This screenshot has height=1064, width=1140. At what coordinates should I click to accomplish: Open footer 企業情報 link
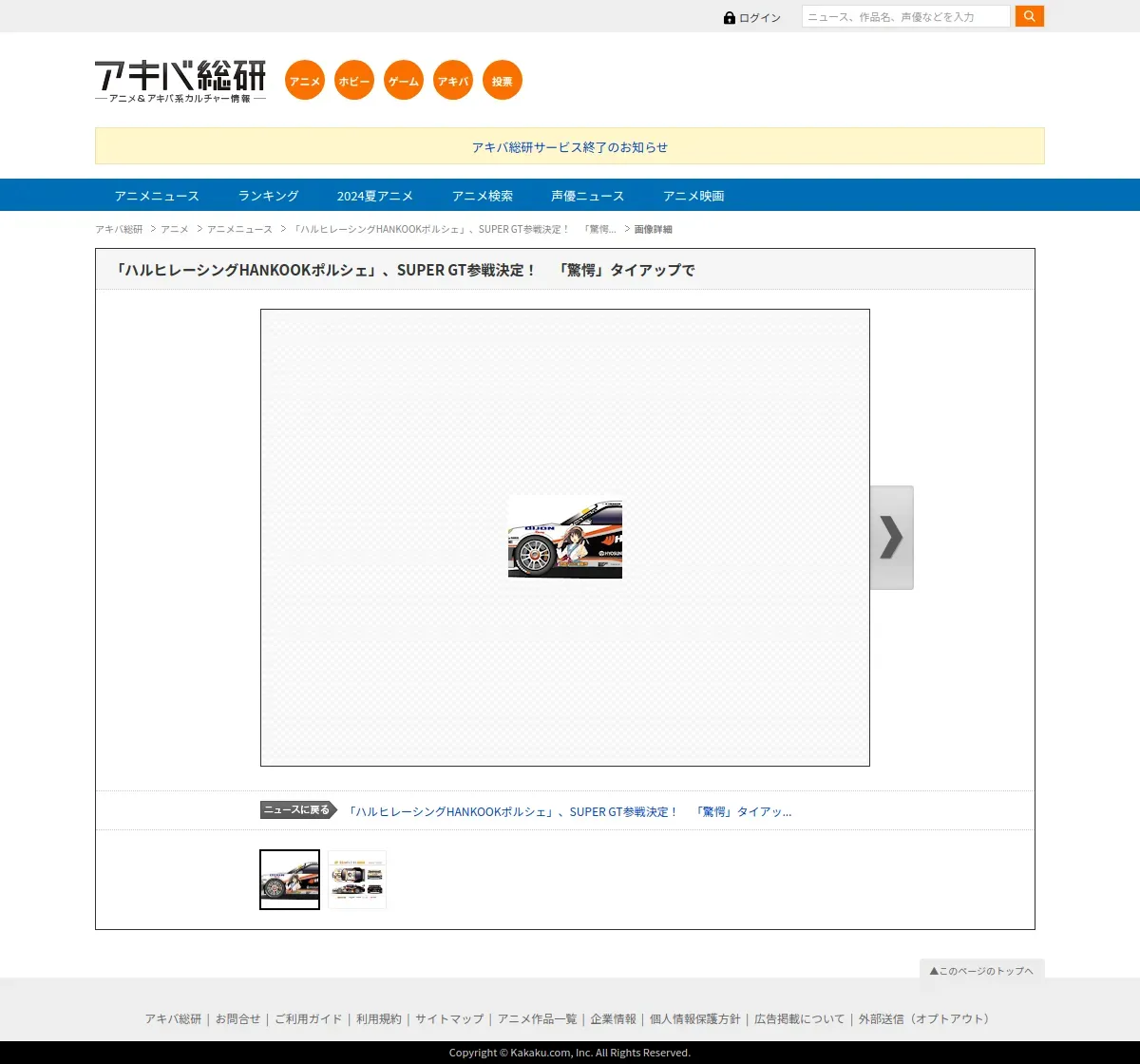[614, 1018]
